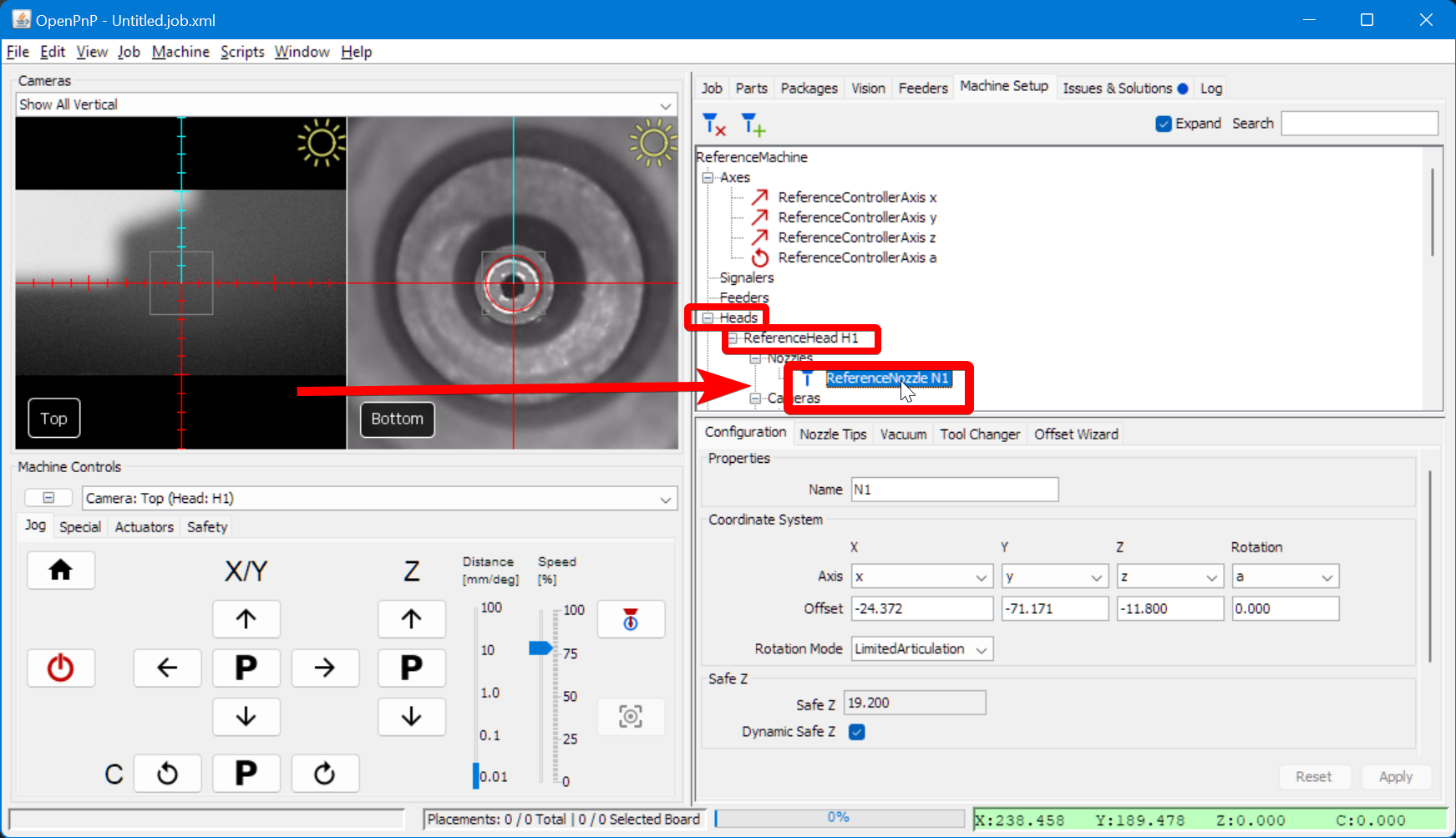Screen dimensions: 1456x838
Task: Collapse the Heads node in the tree
Action: (x=708, y=317)
